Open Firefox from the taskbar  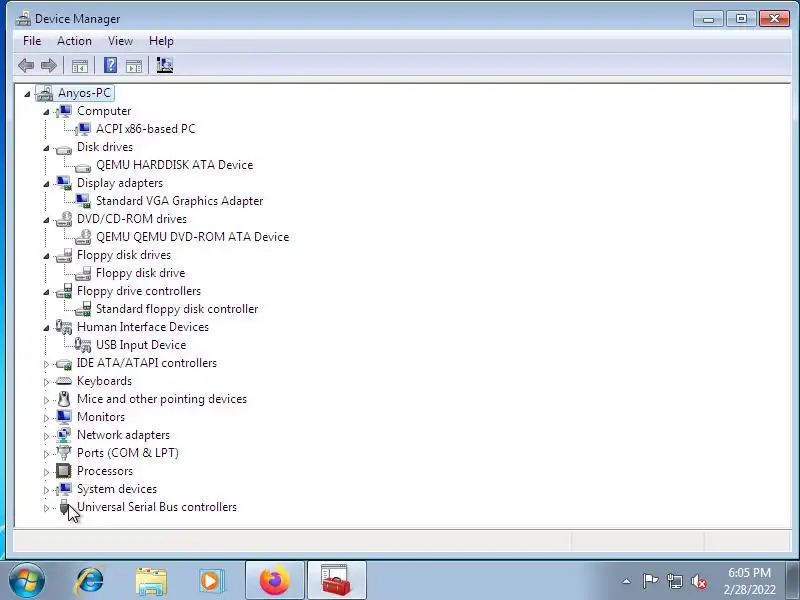point(274,581)
